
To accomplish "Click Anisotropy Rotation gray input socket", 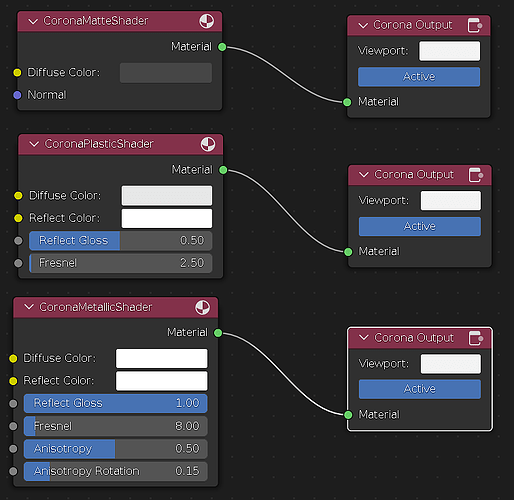I will 13,471.
